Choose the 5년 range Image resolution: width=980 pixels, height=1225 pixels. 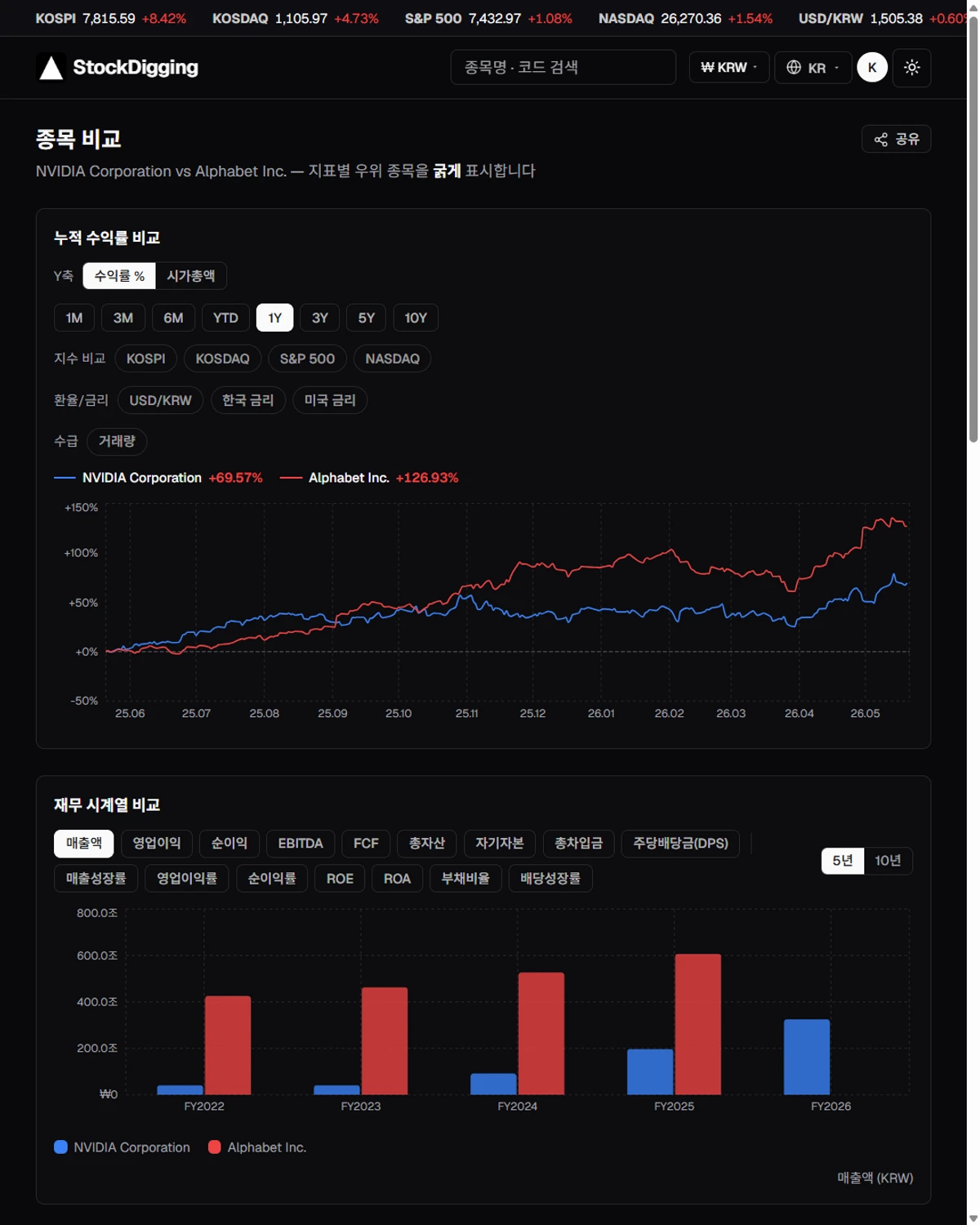pyautogui.click(x=843, y=861)
